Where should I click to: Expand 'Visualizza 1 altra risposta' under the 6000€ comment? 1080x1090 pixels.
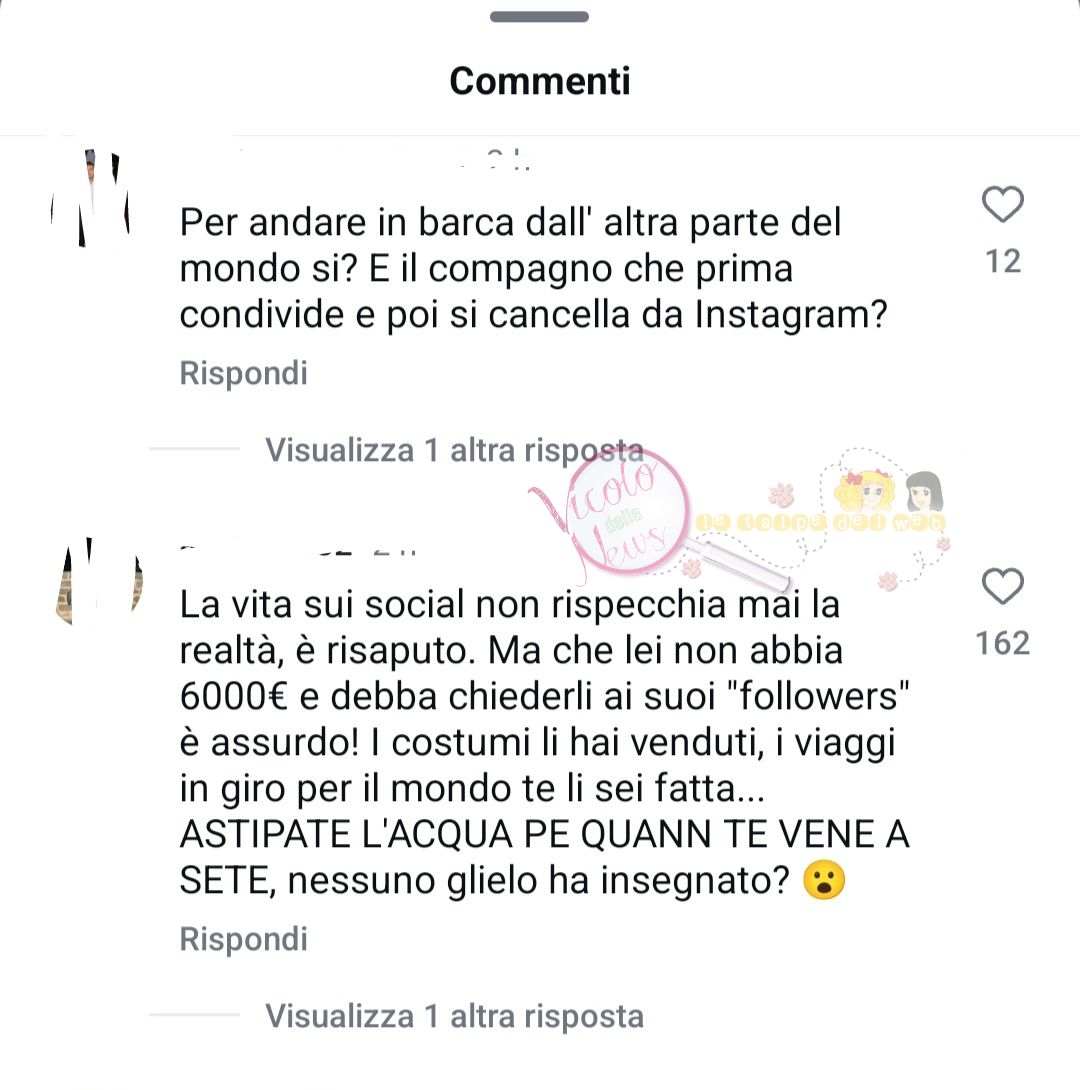pos(454,1016)
